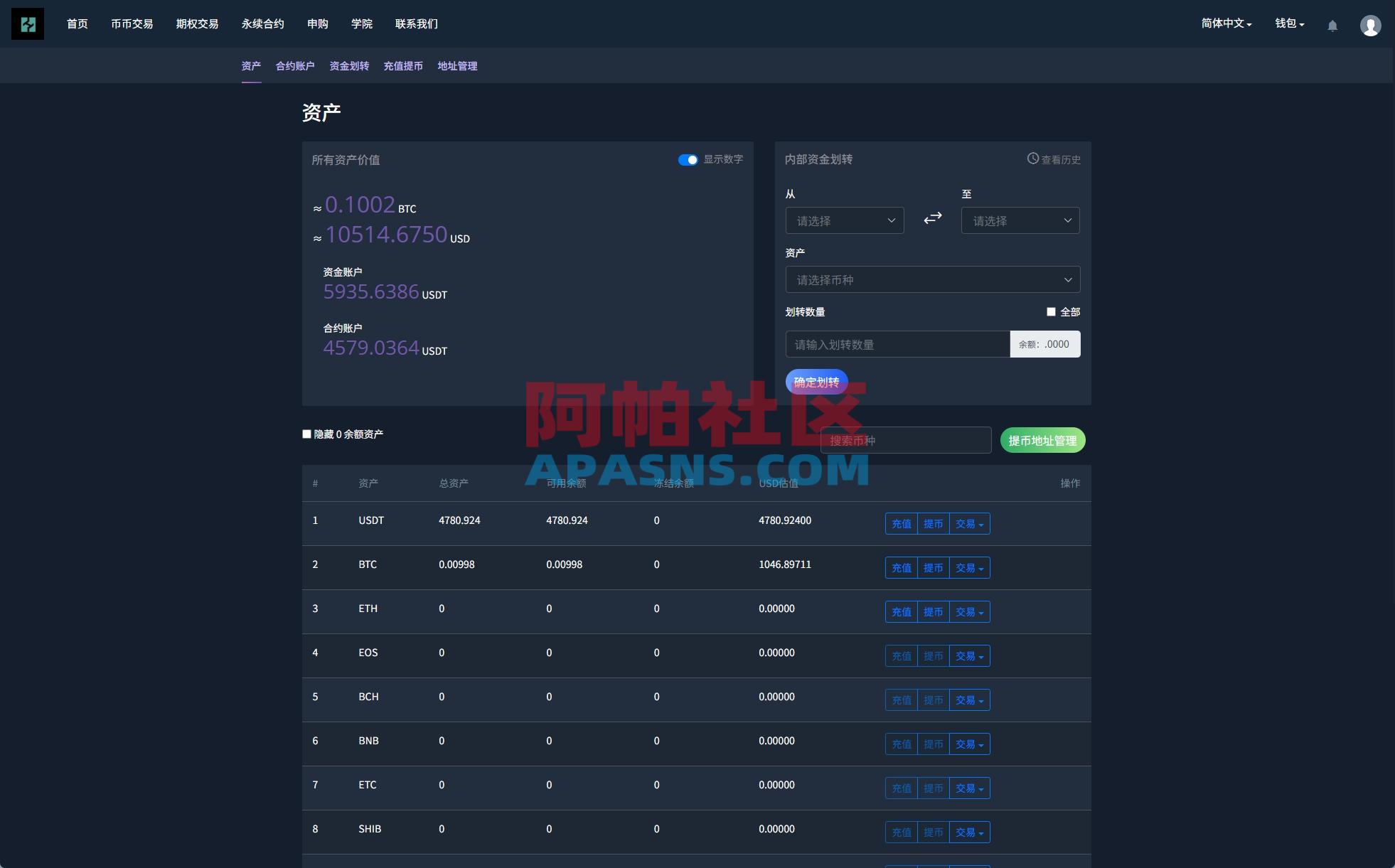Screen dimensions: 1395x868
Task: Click the clock icon next to 查看历史
Action: 1032,159
